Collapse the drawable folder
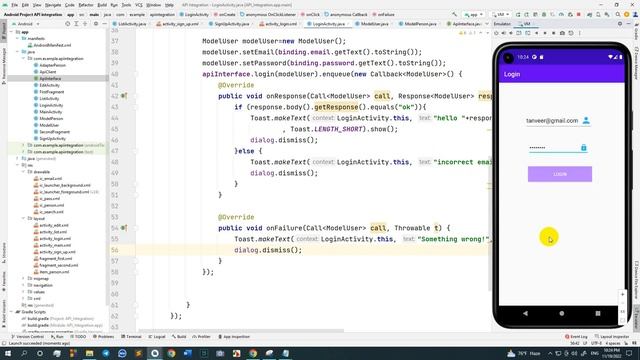 coord(23,172)
